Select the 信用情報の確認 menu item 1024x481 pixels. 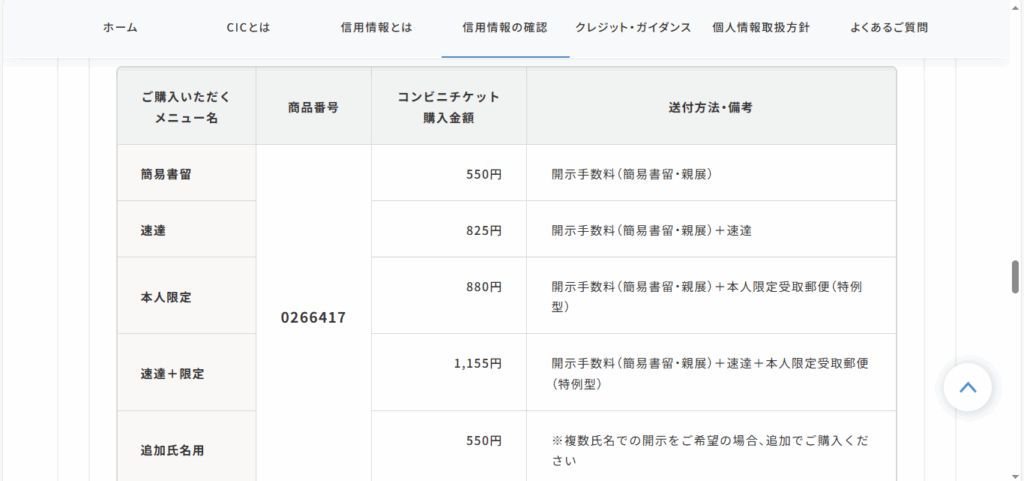point(505,27)
